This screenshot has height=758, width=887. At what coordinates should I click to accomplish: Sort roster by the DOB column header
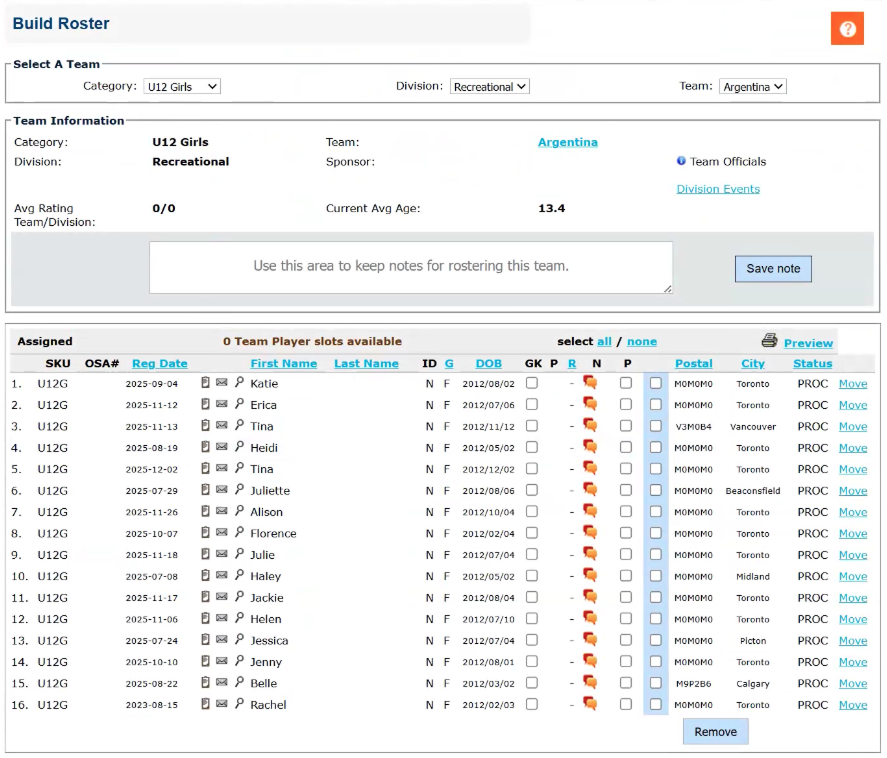coord(488,364)
